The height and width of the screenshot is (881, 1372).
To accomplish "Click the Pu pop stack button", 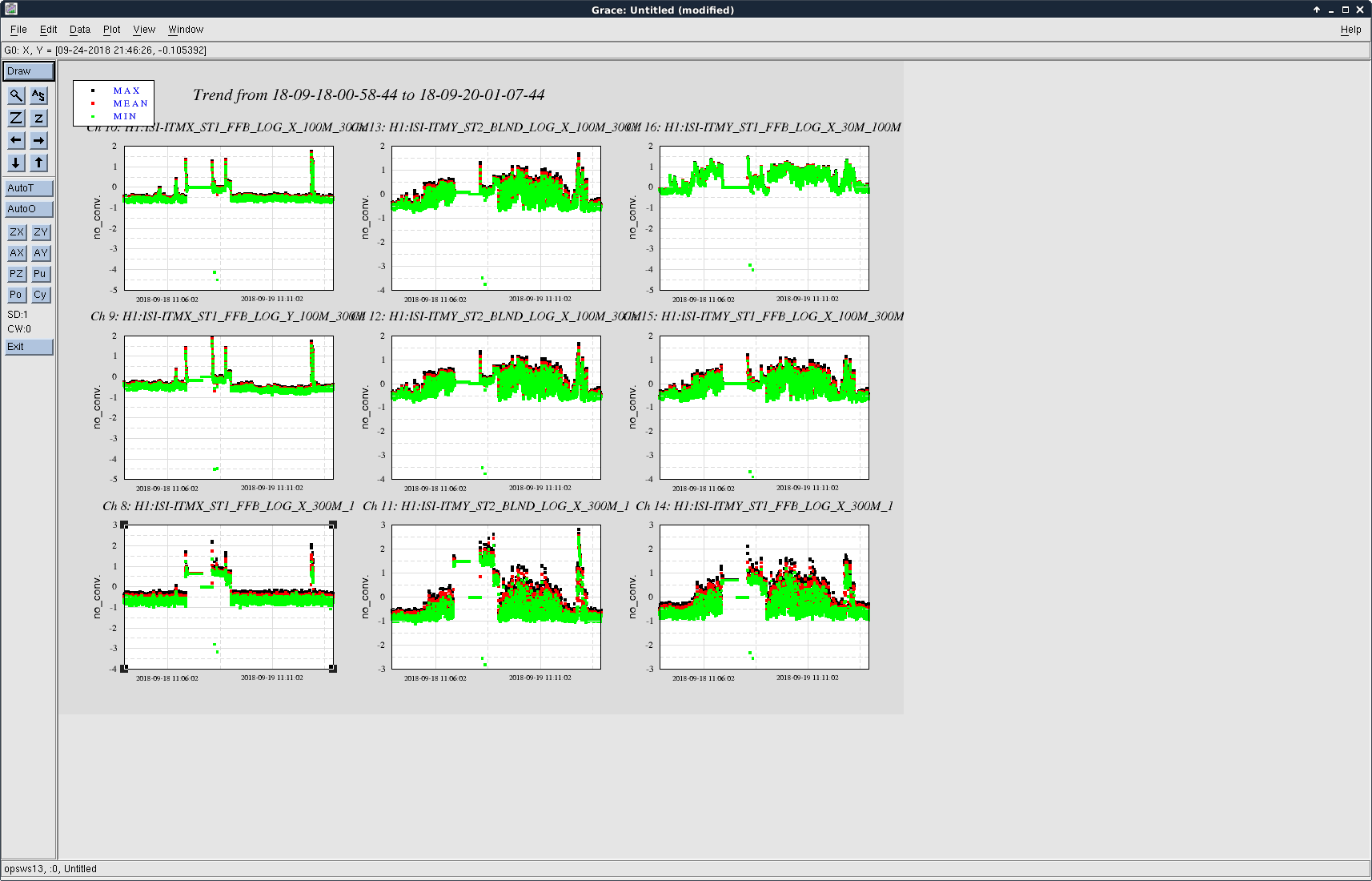I will point(41,274).
